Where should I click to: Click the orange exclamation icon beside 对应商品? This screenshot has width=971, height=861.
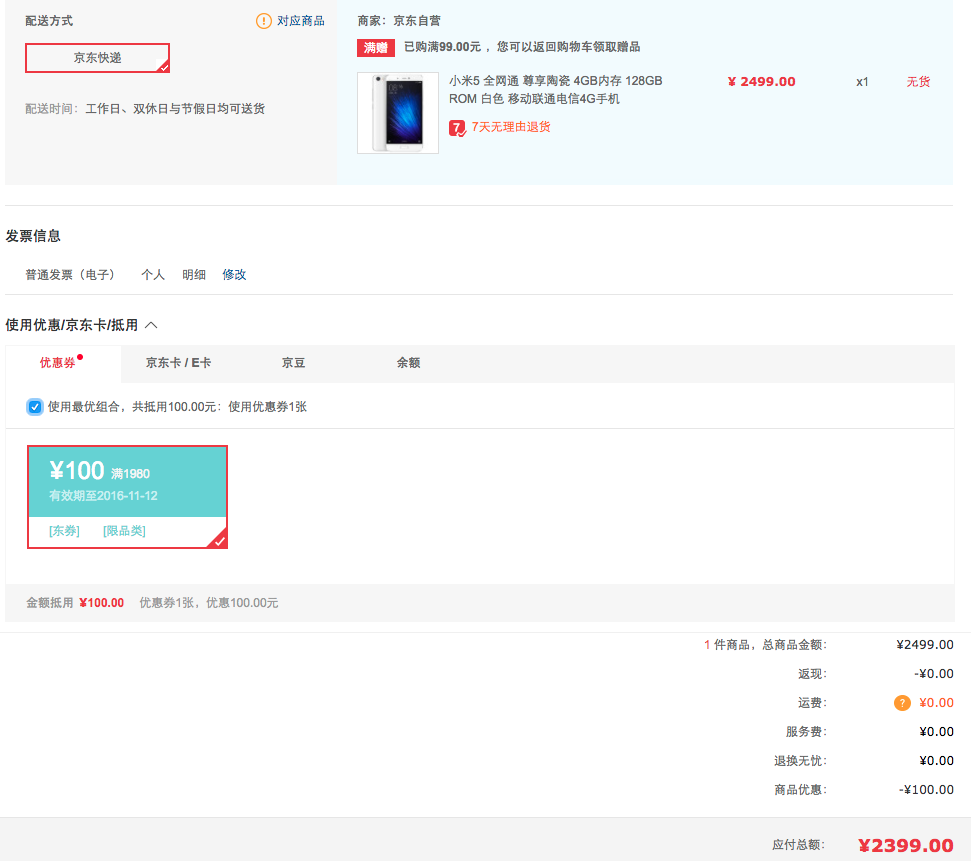(263, 21)
